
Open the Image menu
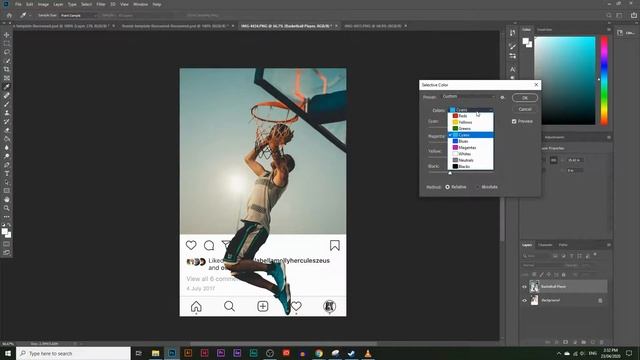[43, 4]
